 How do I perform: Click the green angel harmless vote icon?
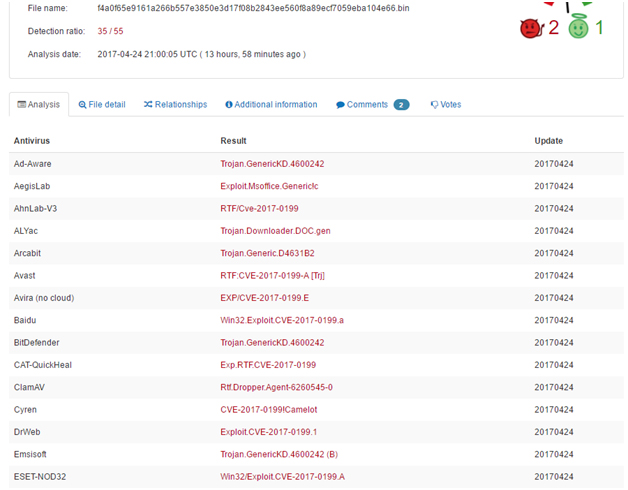[578, 27]
